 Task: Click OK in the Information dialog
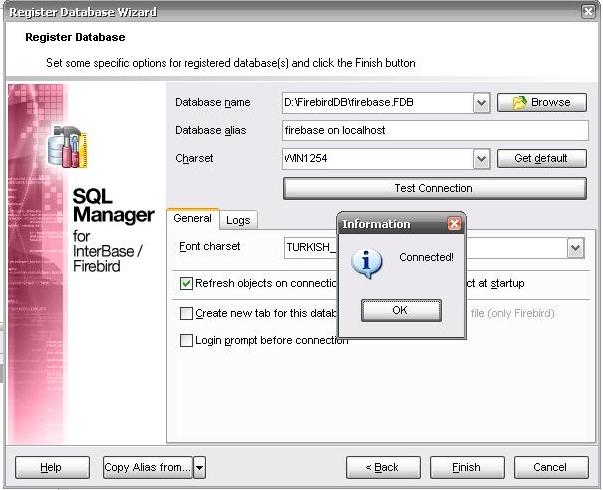(x=401, y=310)
